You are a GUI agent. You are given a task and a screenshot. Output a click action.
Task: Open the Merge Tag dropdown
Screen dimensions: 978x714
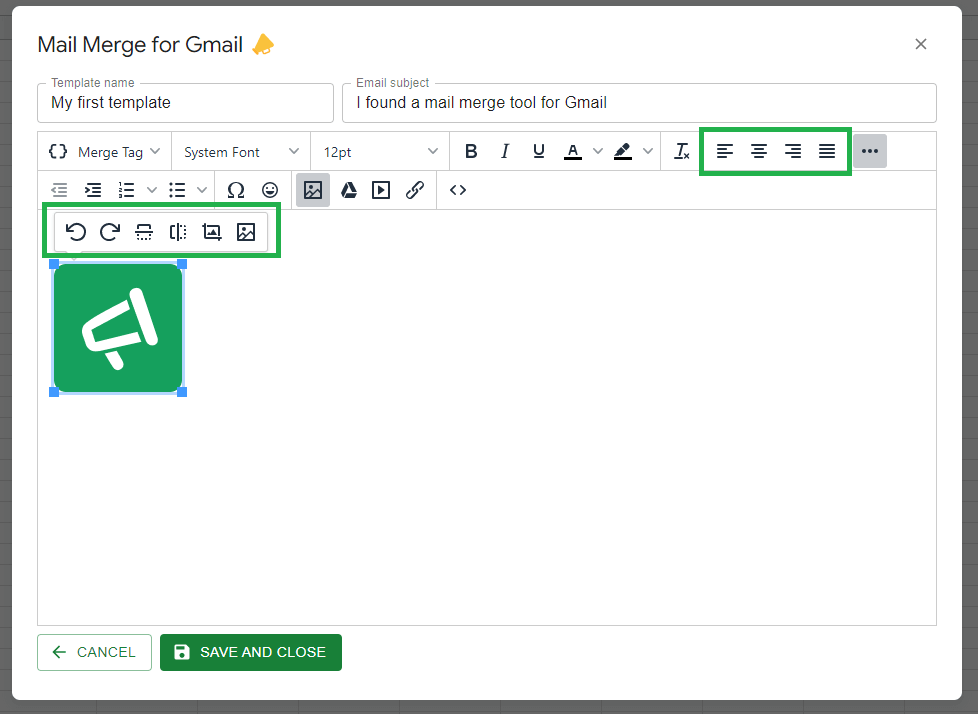click(105, 152)
